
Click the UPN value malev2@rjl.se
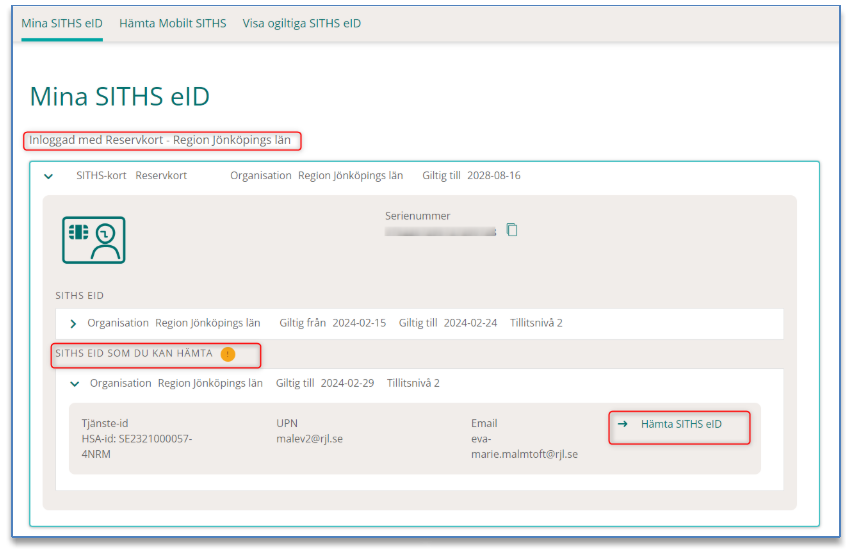(x=309, y=439)
